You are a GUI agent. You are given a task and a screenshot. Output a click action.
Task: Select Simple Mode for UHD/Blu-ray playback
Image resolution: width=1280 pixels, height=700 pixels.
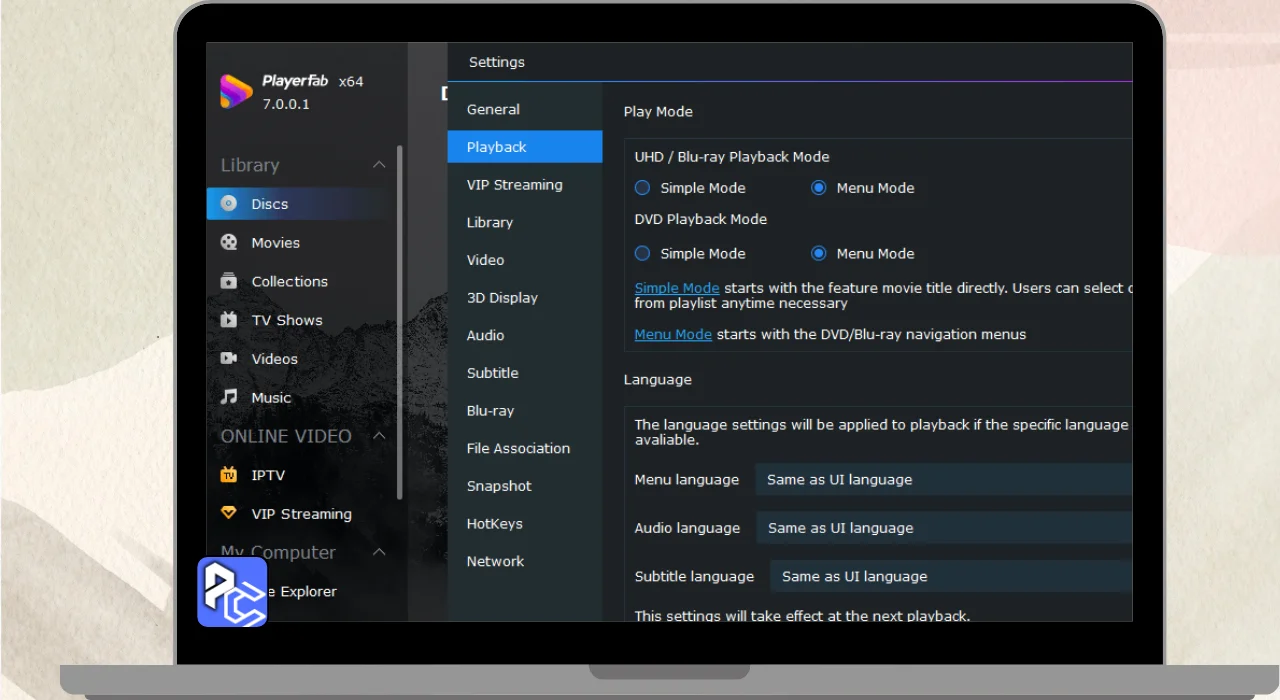(643, 188)
